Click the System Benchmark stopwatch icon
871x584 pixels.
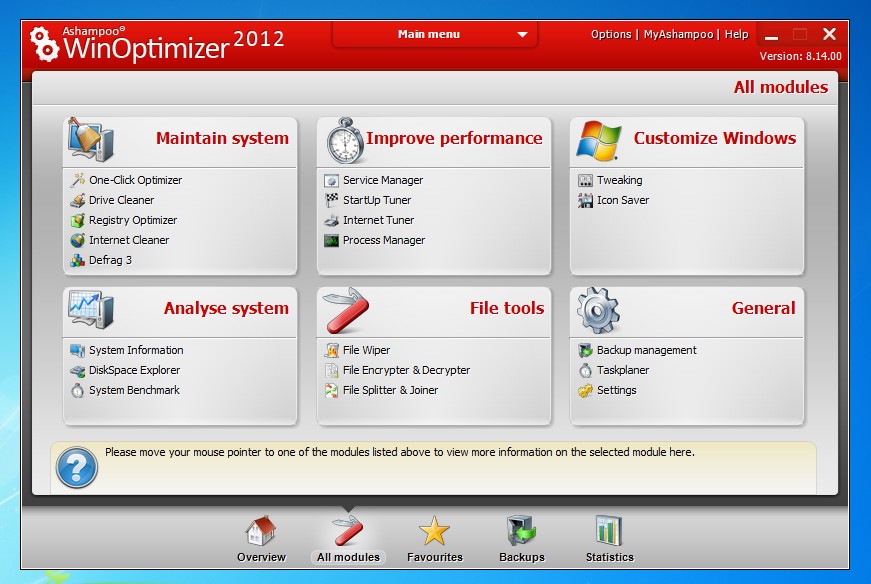point(78,390)
